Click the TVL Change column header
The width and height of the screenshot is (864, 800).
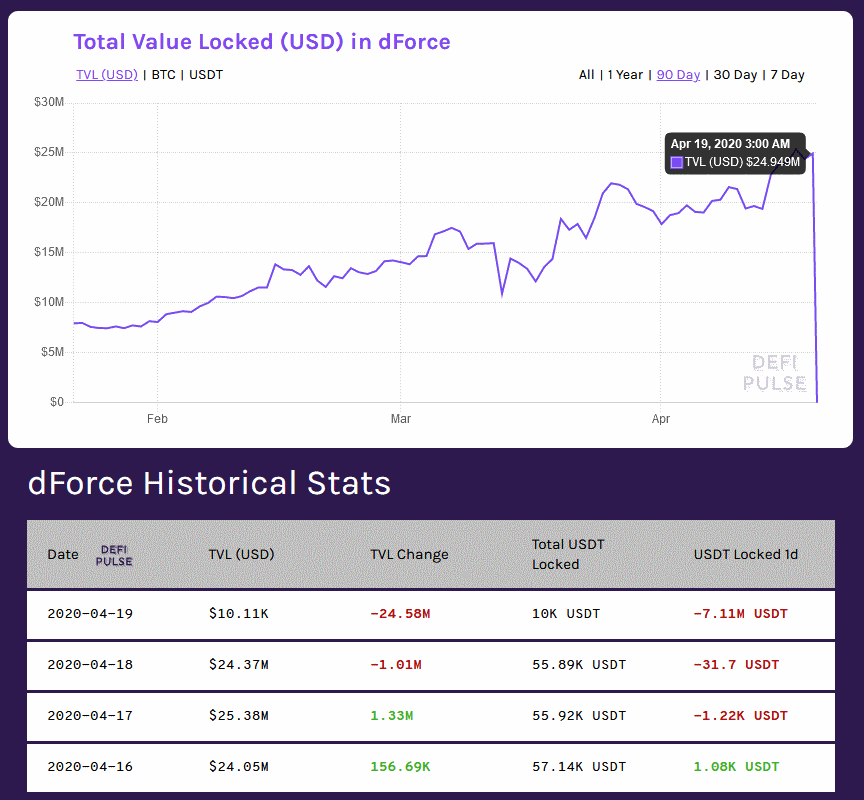(409, 554)
